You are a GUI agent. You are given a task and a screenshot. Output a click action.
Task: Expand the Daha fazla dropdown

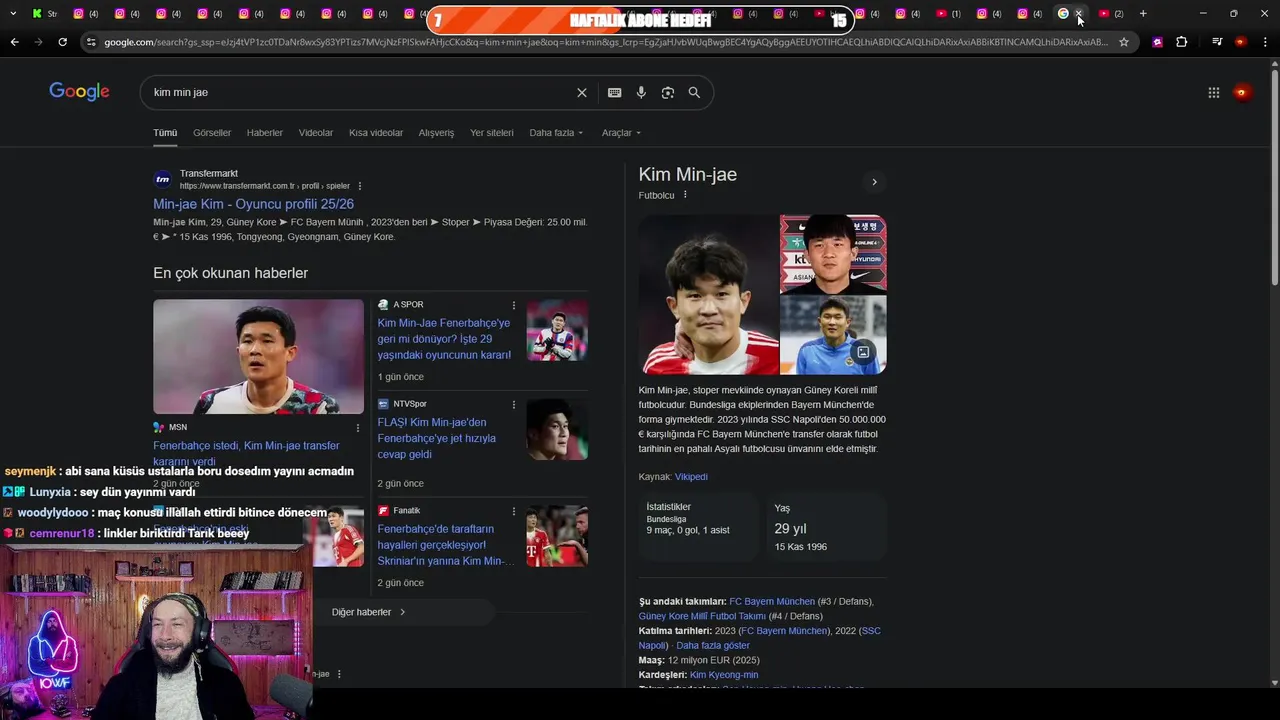coord(556,133)
